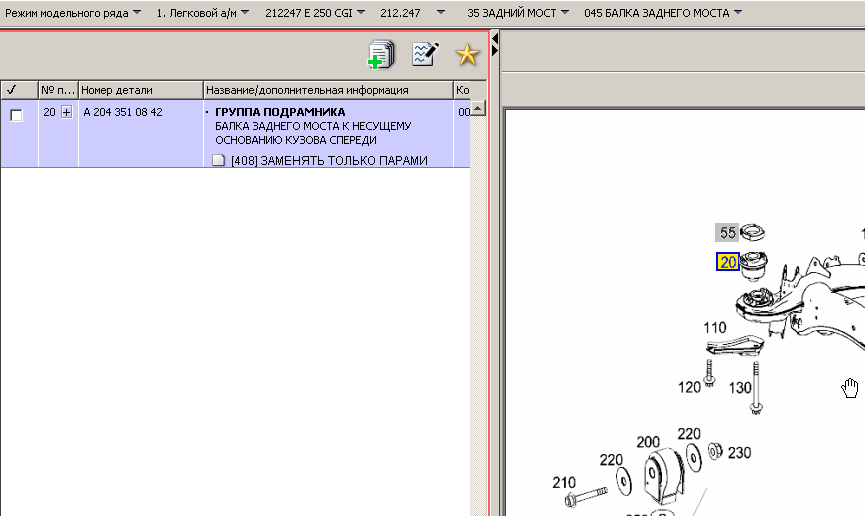Select callout 55 in the diagram
Viewport: 865px width, 516px height.
[727, 233]
